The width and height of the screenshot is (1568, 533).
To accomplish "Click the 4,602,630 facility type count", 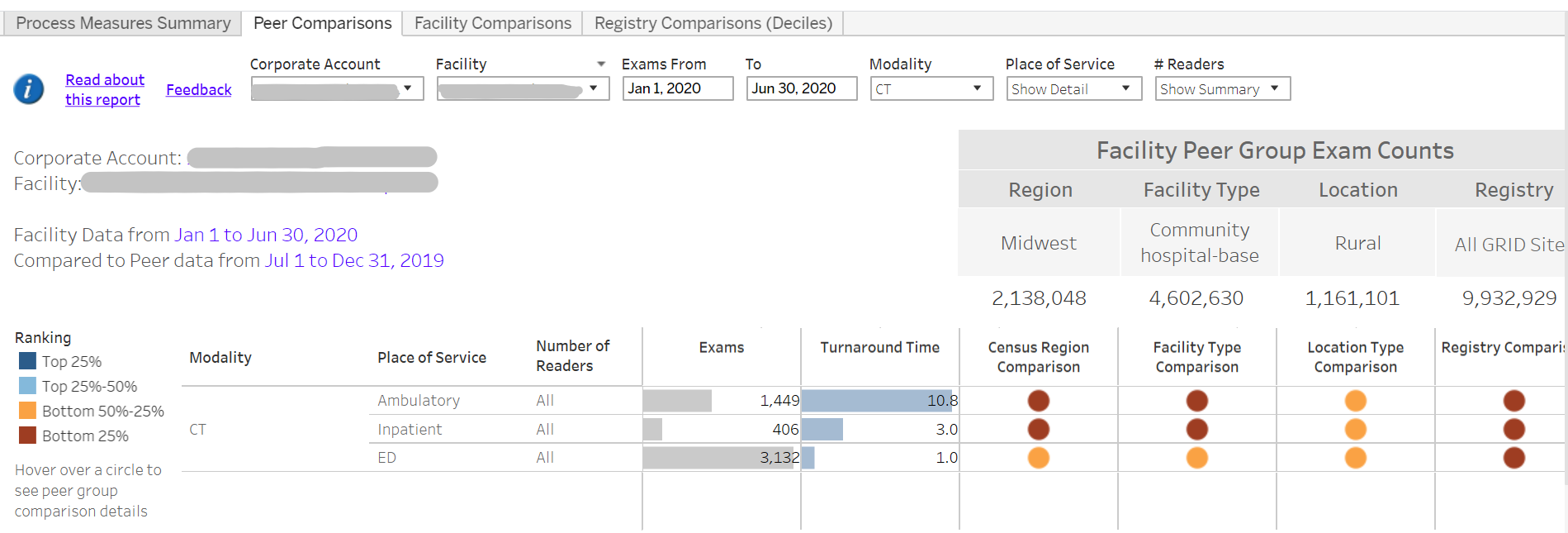I will (1196, 298).
